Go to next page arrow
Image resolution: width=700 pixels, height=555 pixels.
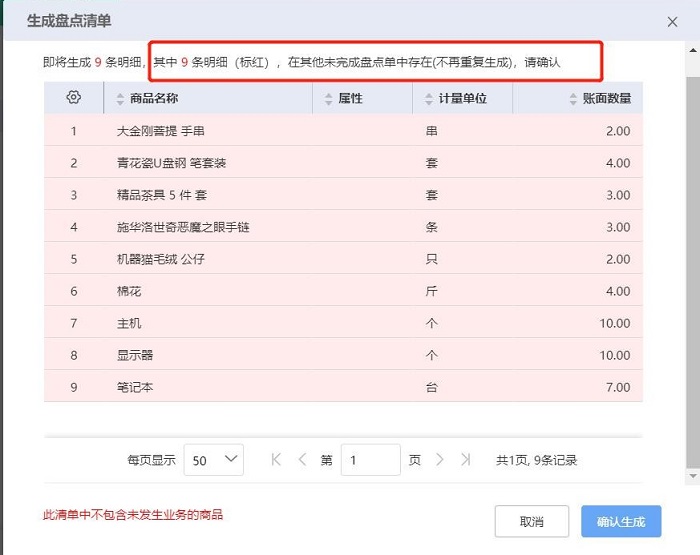440,459
